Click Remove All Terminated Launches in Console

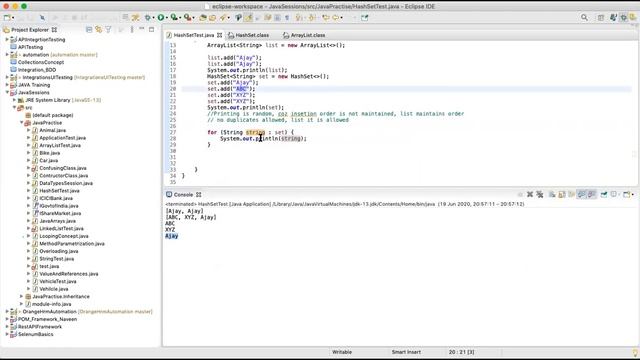click(x=540, y=195)
